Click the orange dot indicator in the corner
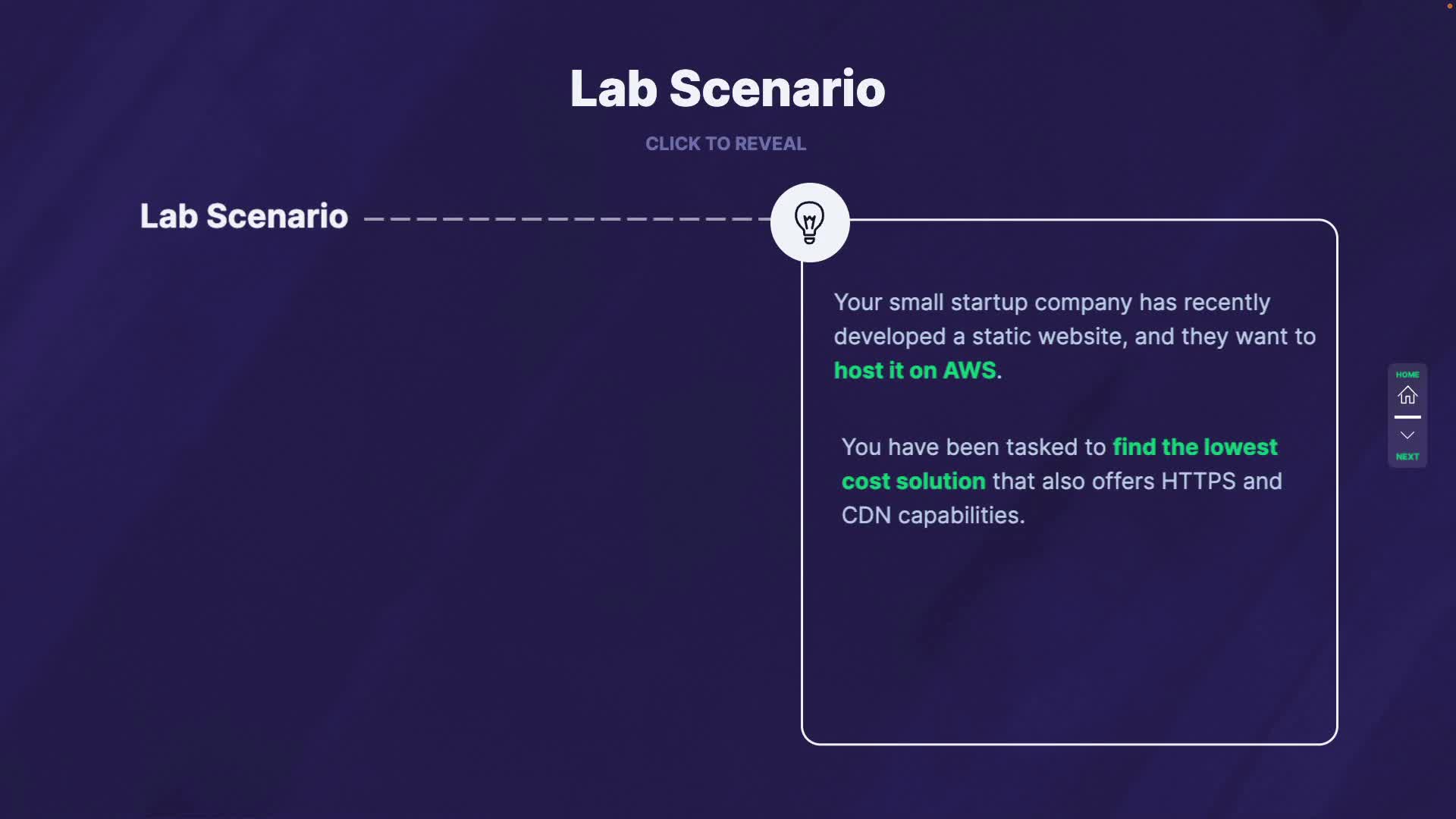This screenshot has width=1456, height=819. [x=1450, y=6]
